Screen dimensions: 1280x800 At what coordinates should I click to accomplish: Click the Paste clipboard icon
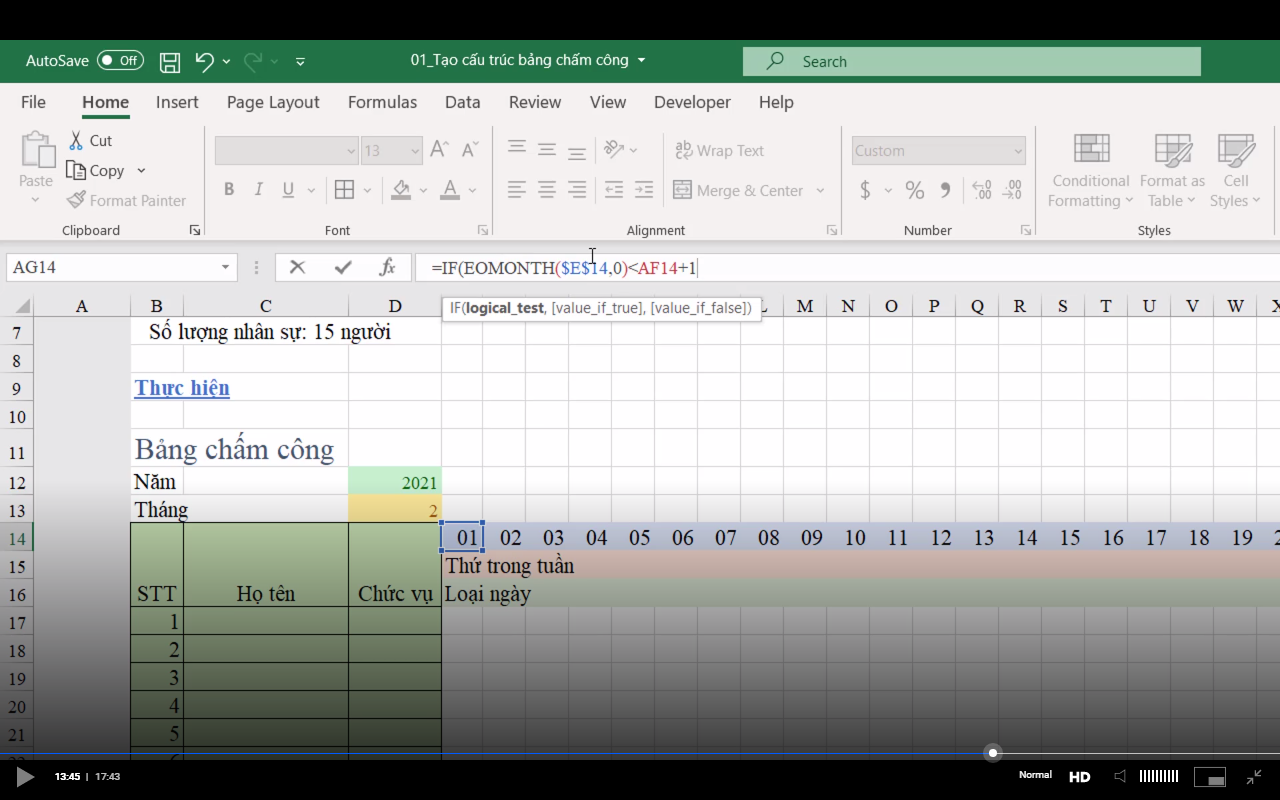click(x=37, y=150)
